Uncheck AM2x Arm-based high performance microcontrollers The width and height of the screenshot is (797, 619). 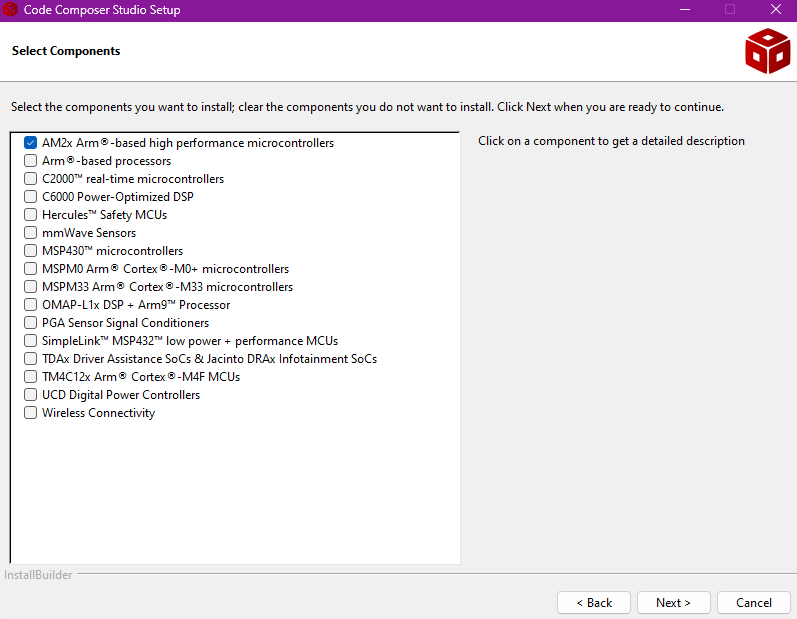pyautogui.click(x=30, y=143)
